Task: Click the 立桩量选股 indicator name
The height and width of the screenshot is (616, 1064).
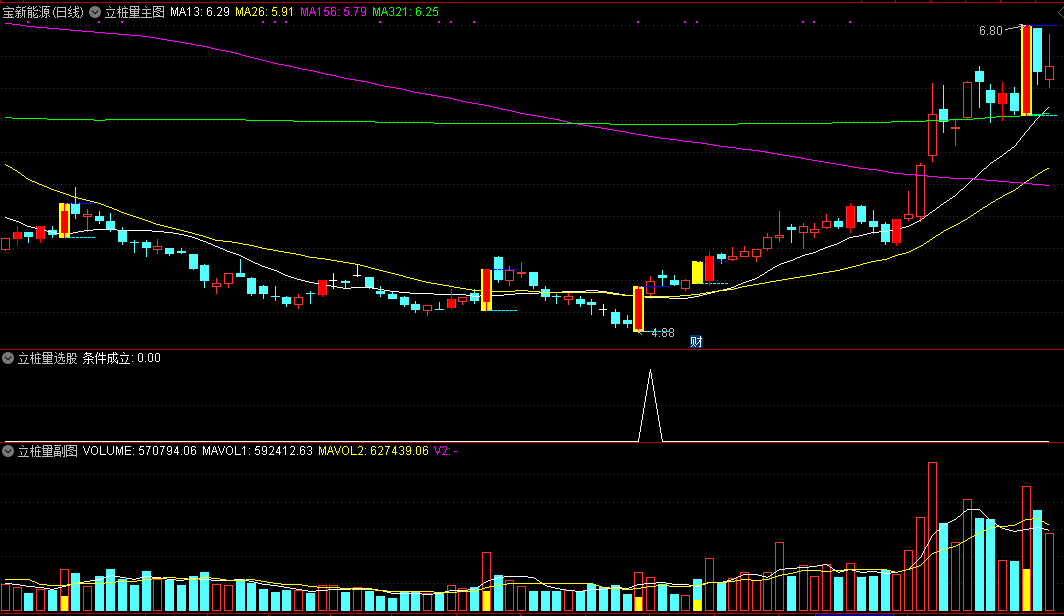Action: pyautogui.click(x=48, y=358)
